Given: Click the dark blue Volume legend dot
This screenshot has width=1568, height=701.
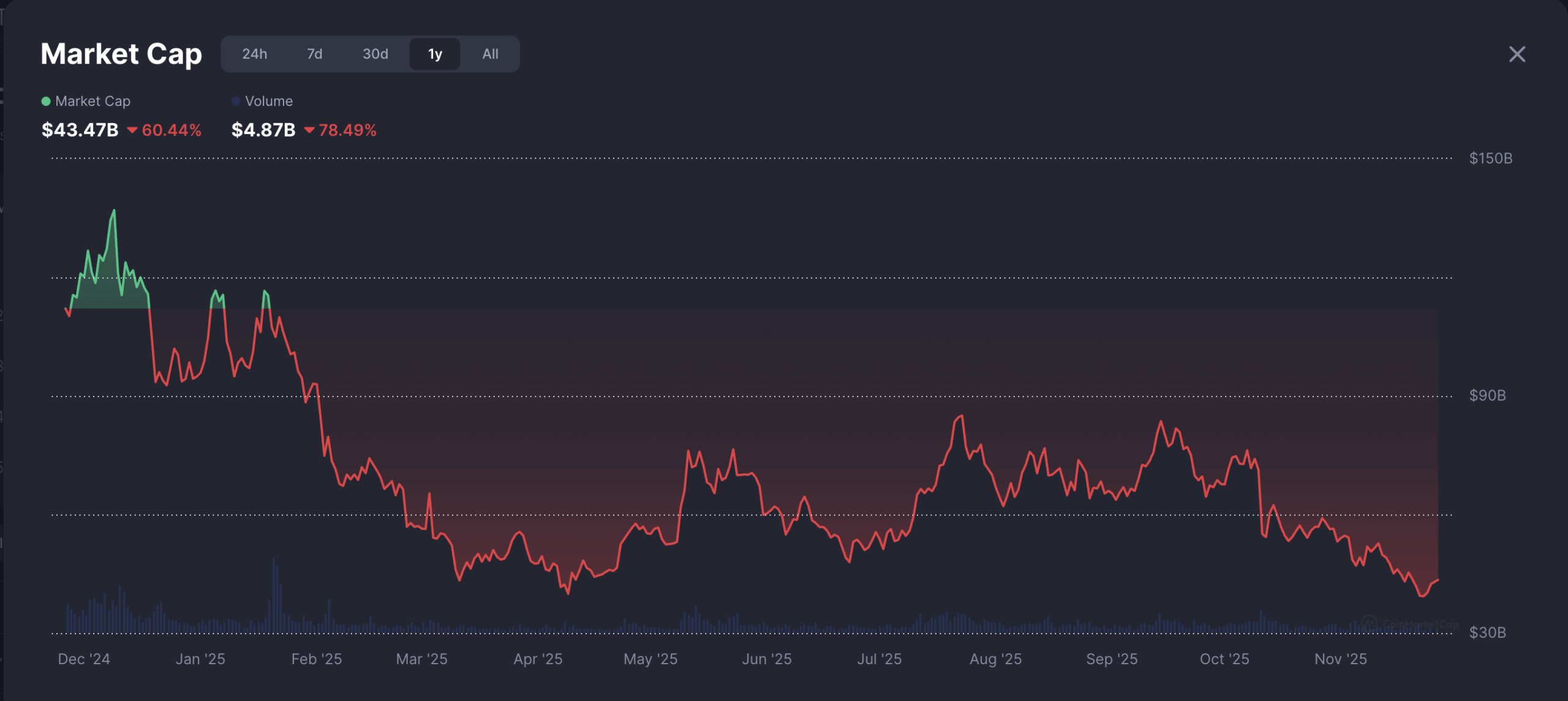Looking at the screenshot, I should click(x=235, y=101).
